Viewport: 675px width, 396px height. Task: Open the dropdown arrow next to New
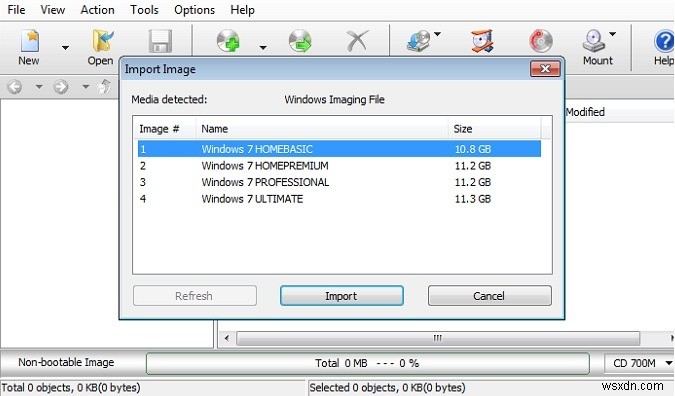click(65, 47)
